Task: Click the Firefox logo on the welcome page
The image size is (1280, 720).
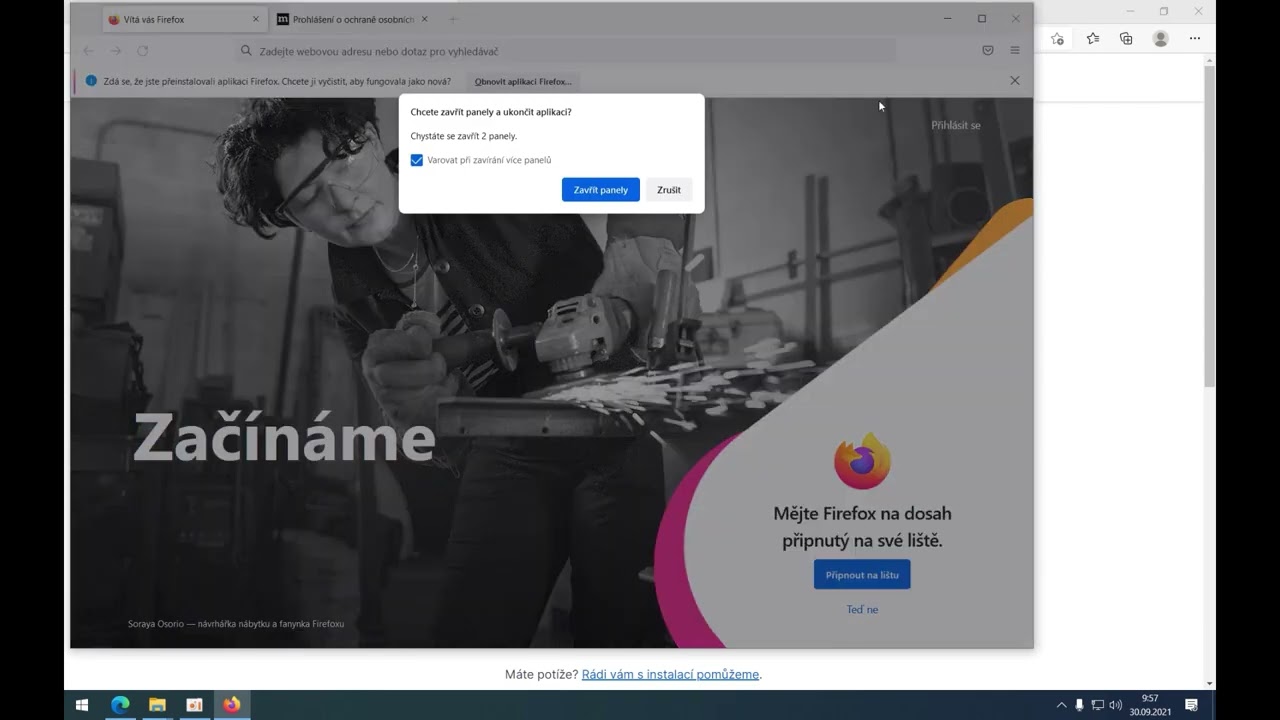Action: (x=862, y=461)
